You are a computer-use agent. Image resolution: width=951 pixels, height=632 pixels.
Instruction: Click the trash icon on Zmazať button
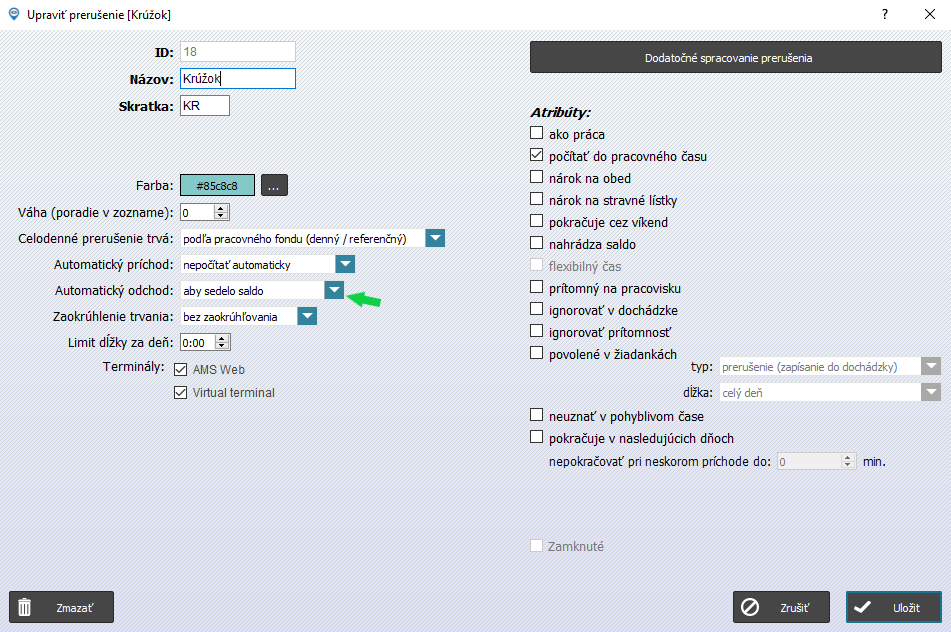(x=24, y=607)
